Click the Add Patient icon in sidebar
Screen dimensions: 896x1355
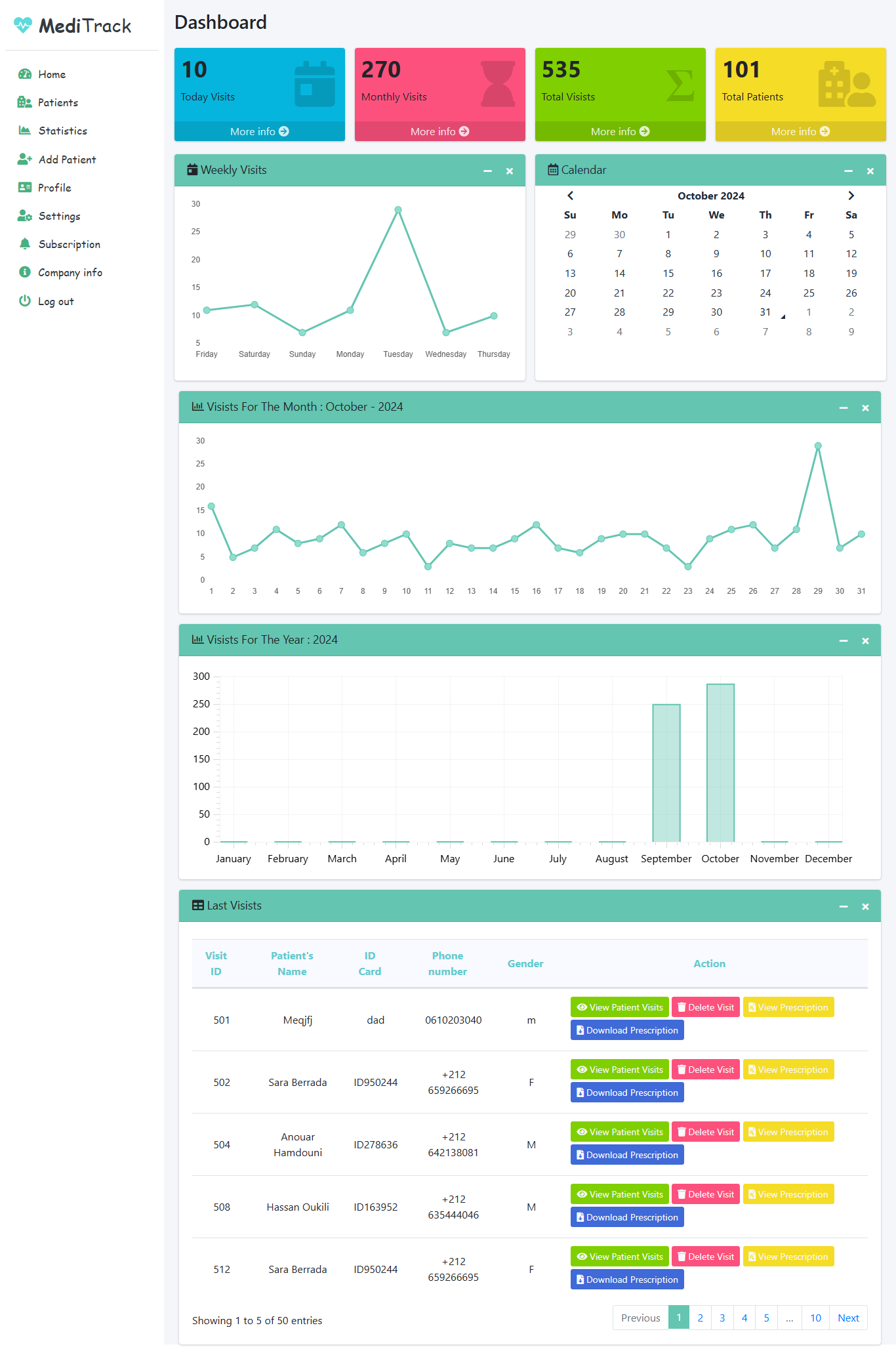(x=25, y=159)
